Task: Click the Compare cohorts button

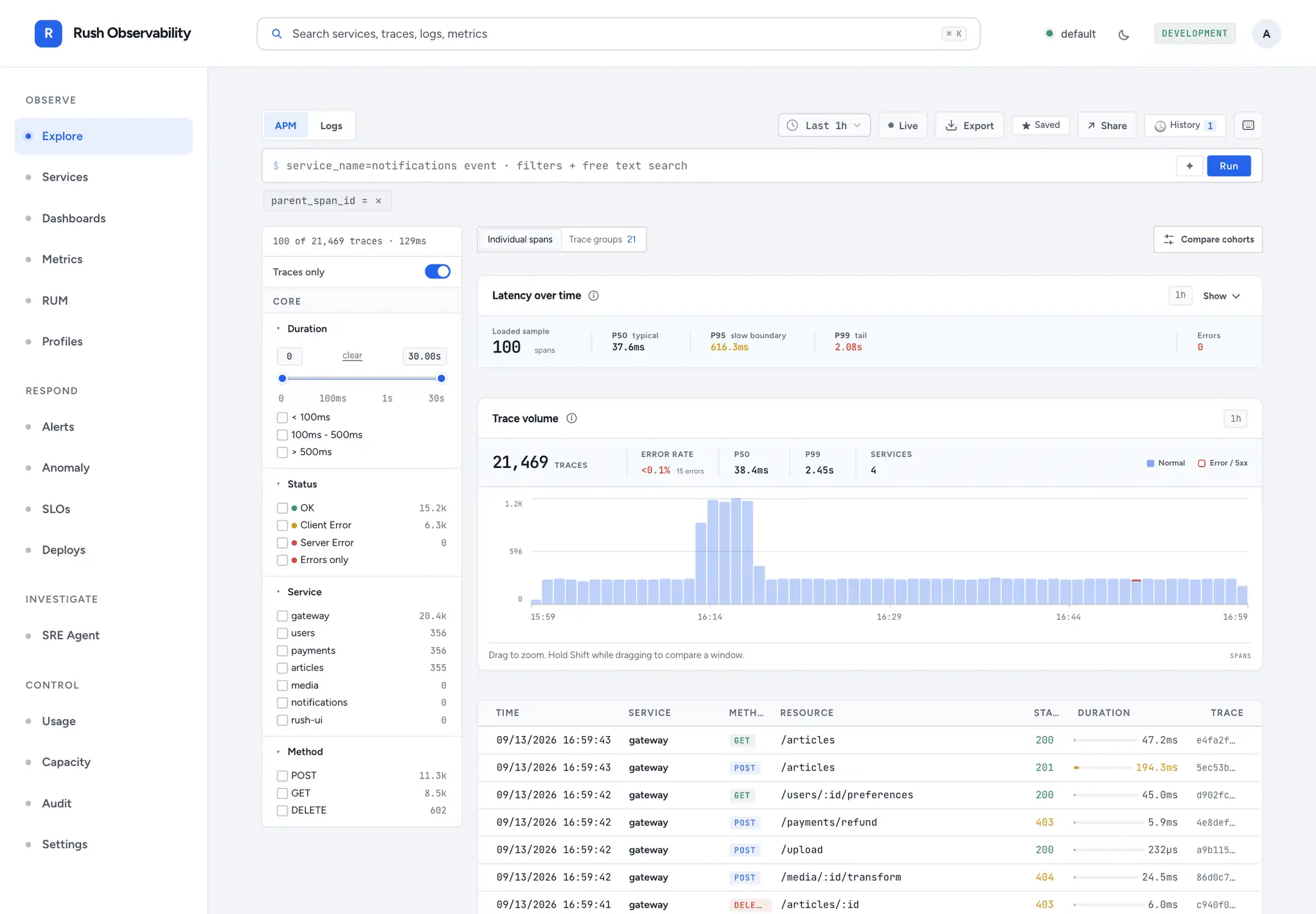Action: coord(1208,239)
